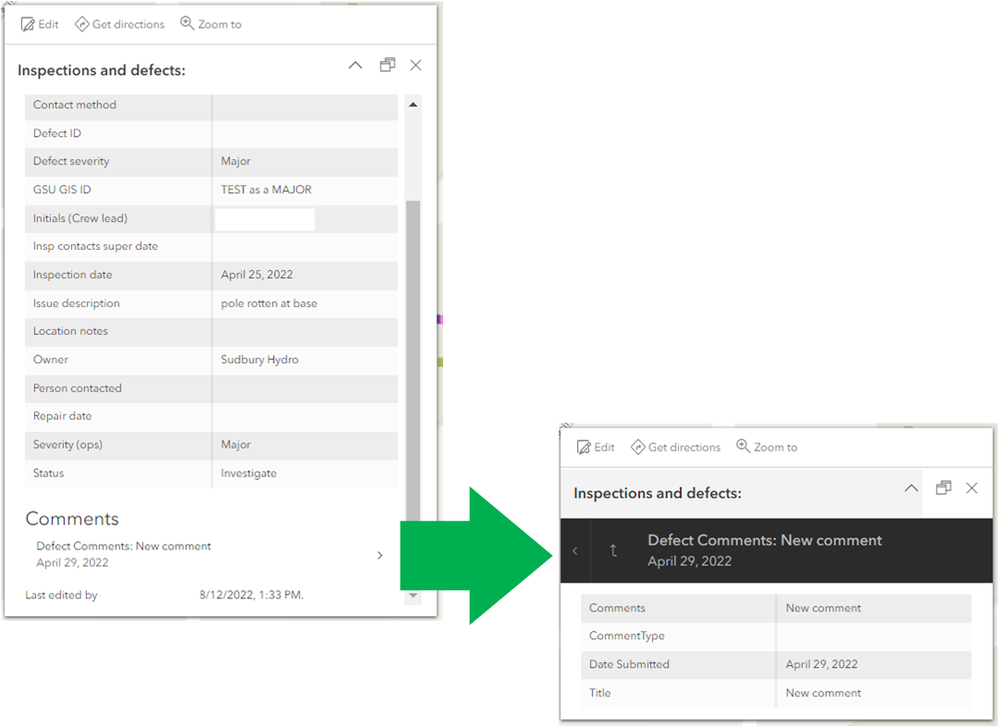The width and height of the screenshot is (999, 727).
Task: Select Comments value 'New comment' in right popup
Action: point(823,608)
